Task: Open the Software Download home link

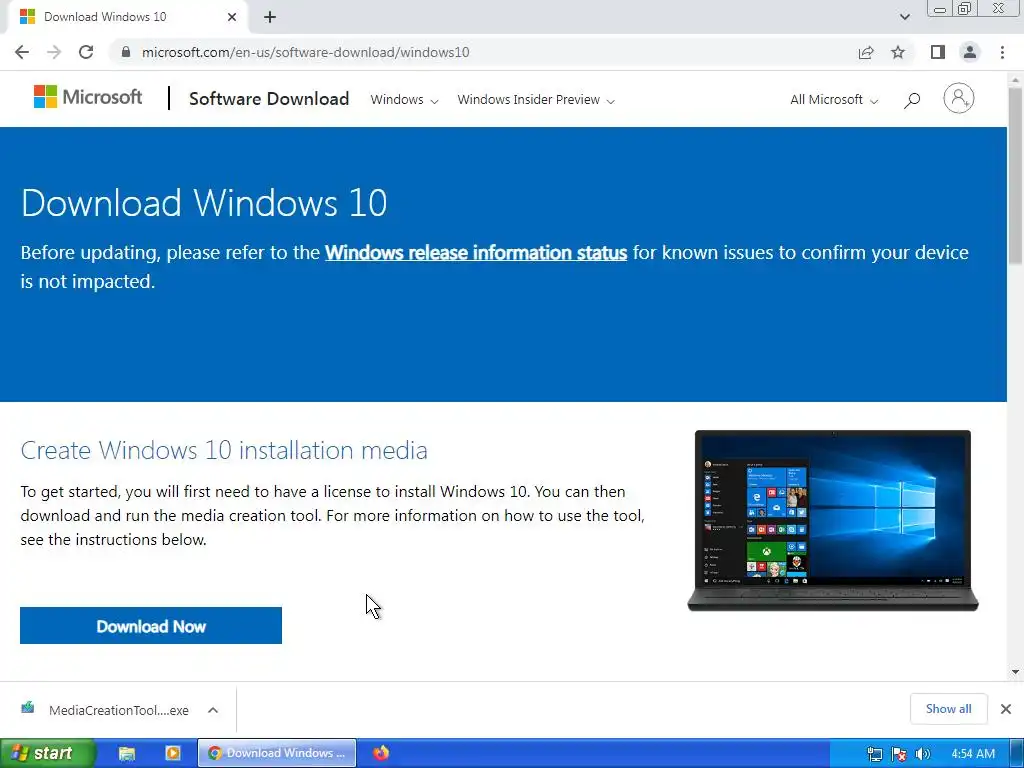Action: (x=269, y=99)
